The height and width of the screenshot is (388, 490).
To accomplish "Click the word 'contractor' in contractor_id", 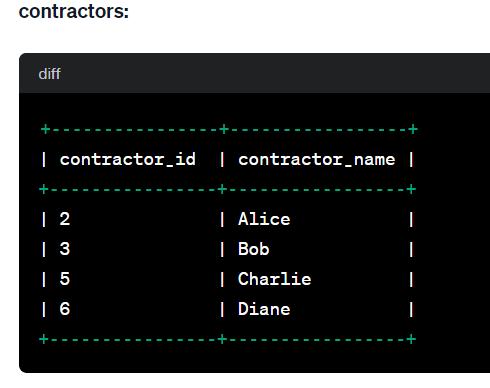I will pyautogui.click(x=112, y=159).
